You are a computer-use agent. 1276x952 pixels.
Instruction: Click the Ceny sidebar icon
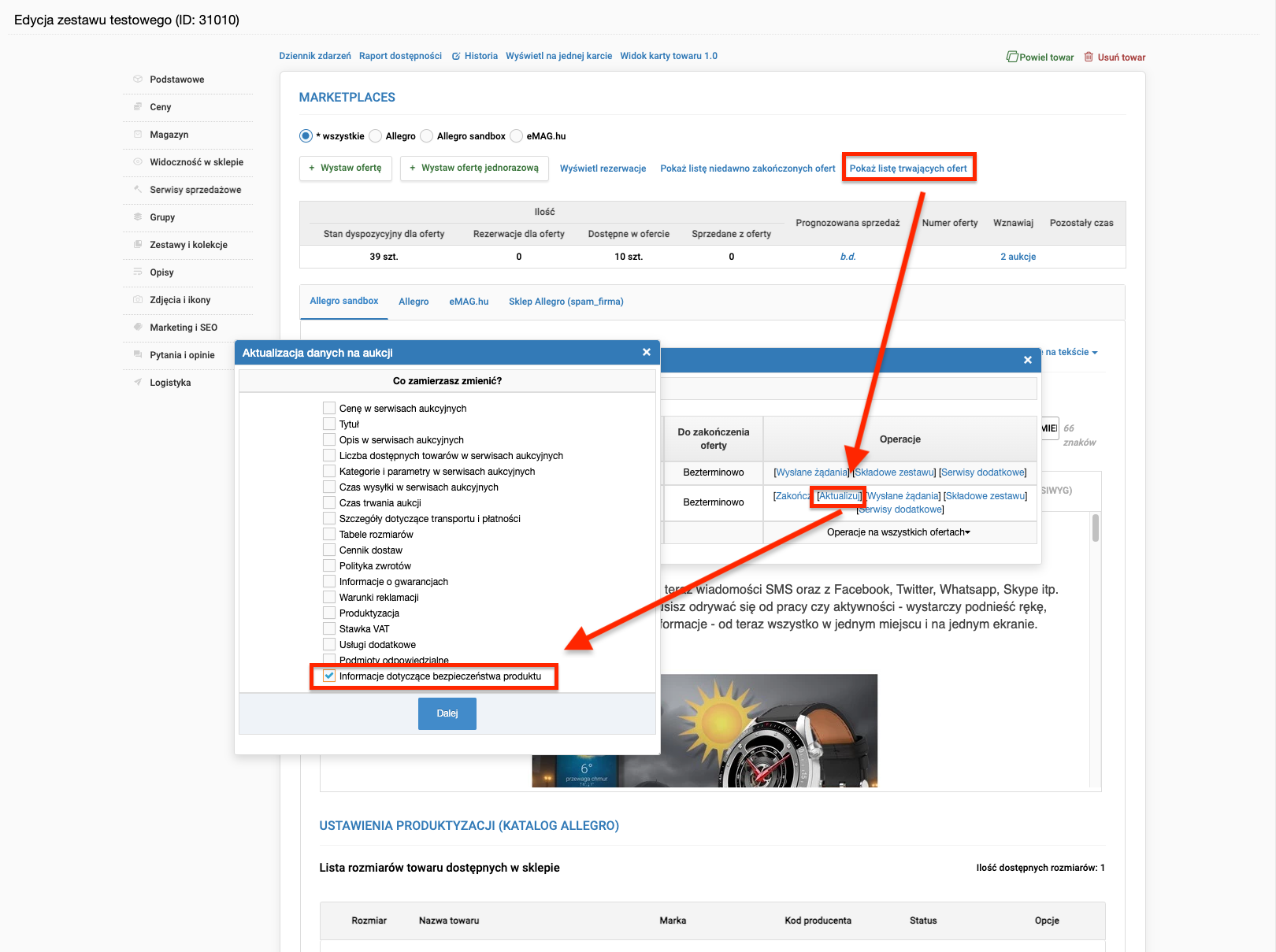pos(138,106)
